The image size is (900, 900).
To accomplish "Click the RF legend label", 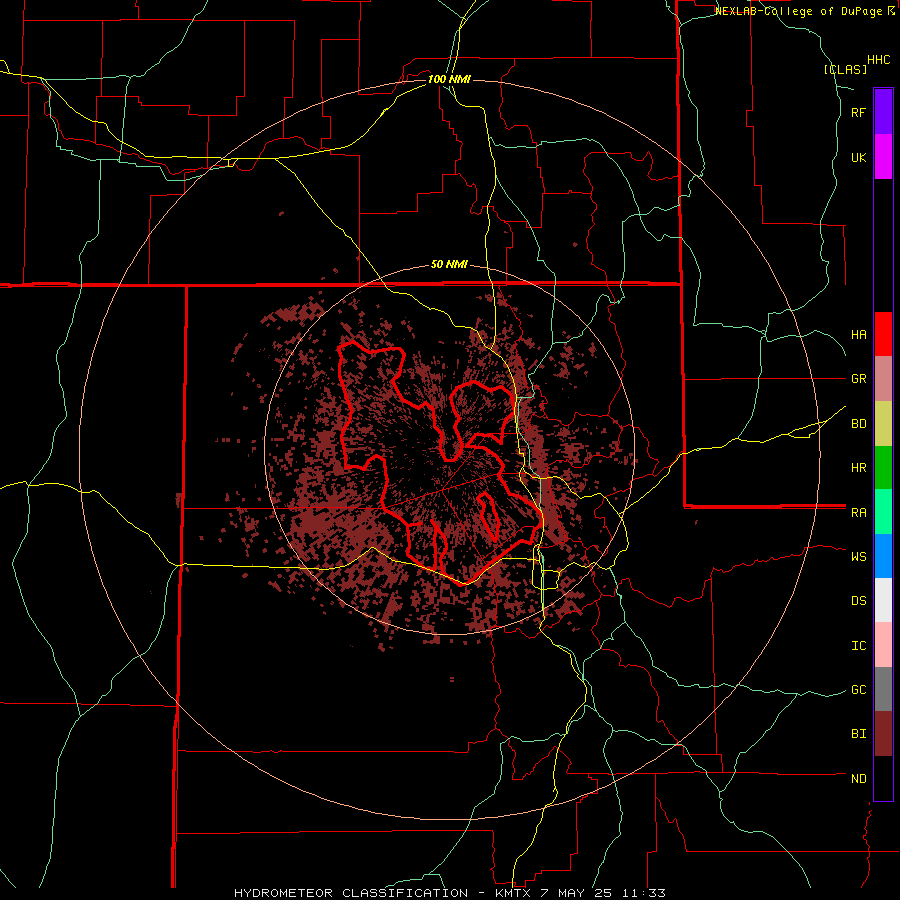I will point(858,112).
